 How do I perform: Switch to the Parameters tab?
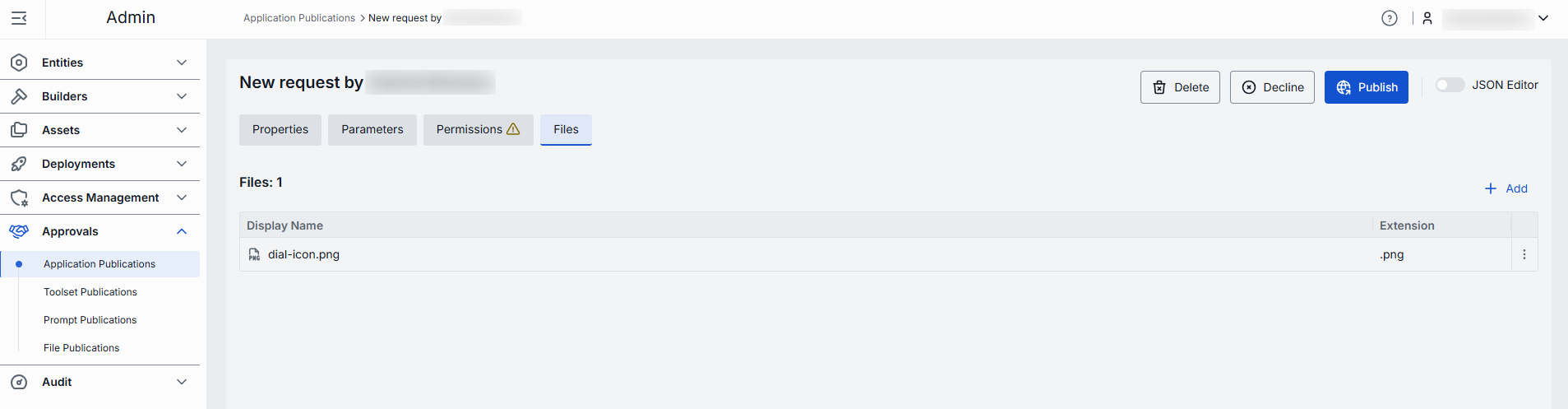point(372,130)
